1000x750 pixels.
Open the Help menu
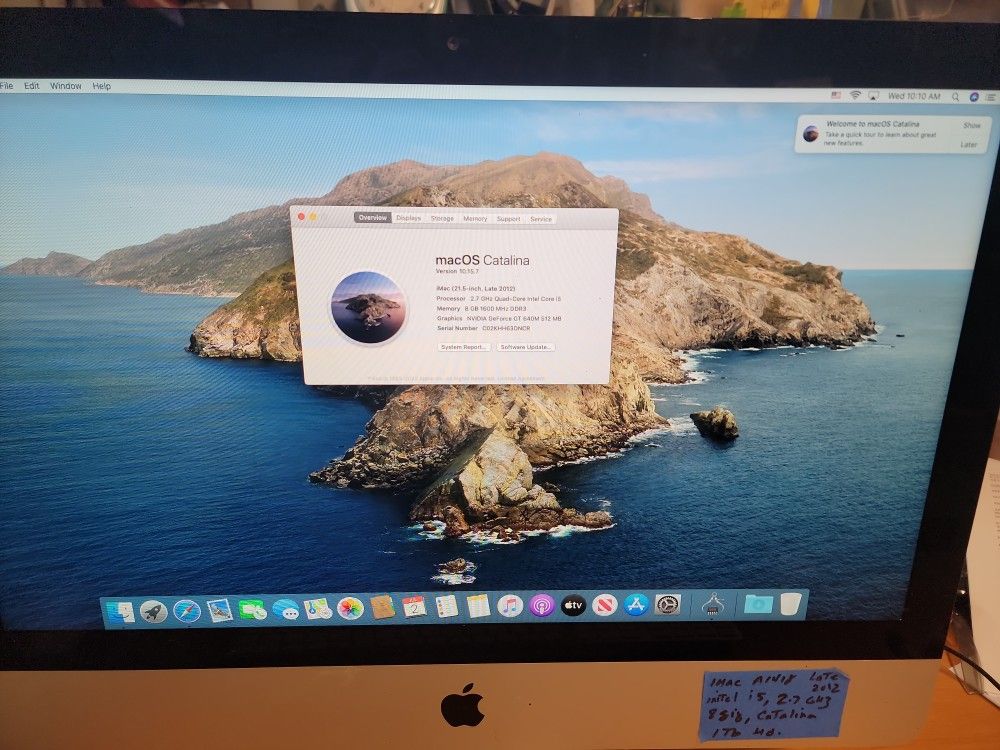coord(101,85)
